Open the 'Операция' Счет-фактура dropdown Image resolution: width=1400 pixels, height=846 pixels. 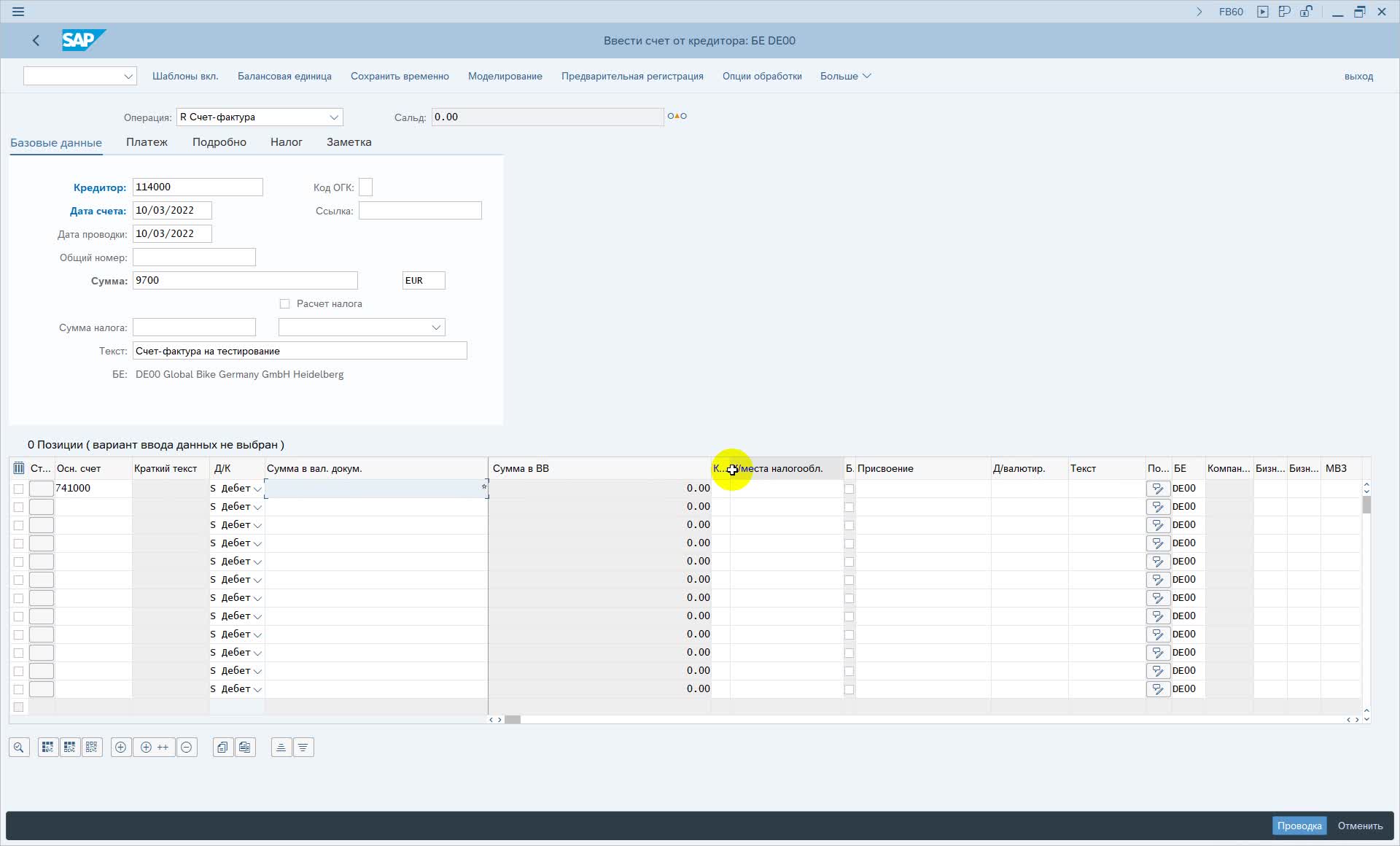(x=334, y=117)
